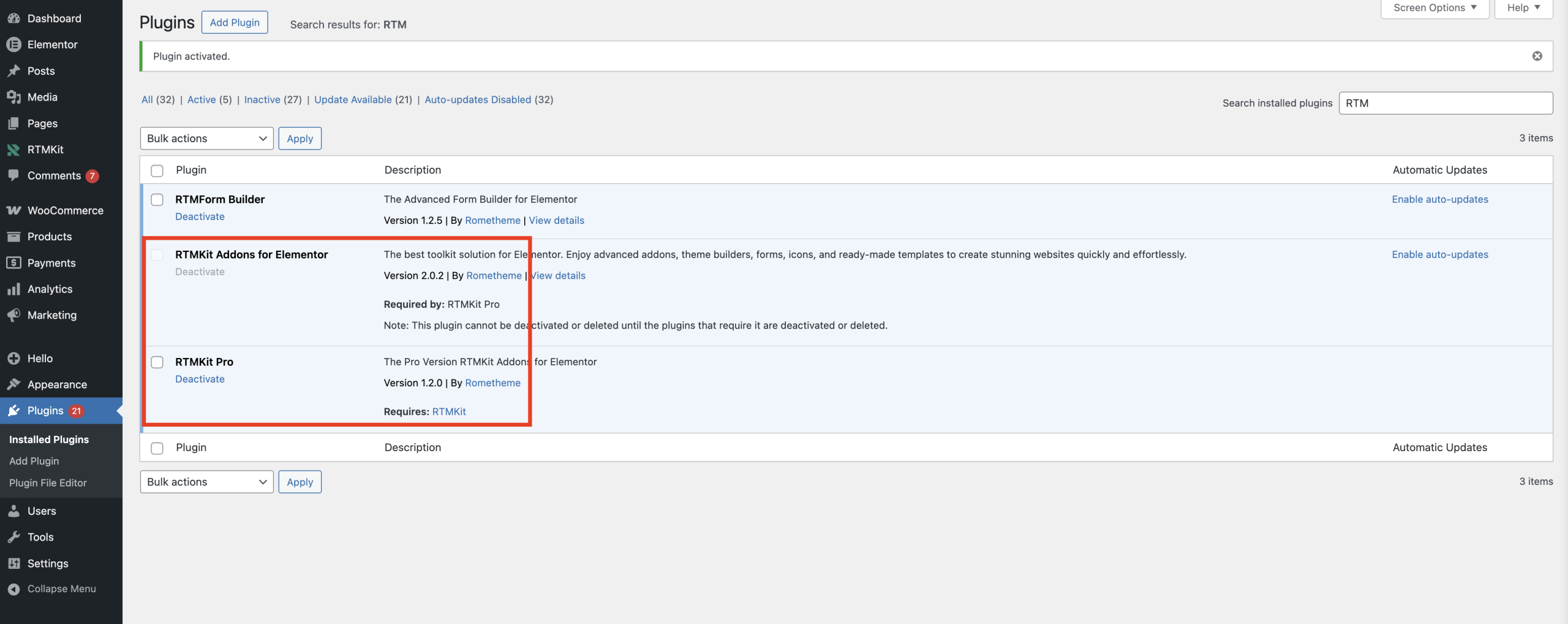Click the Collapse Menu arrow icon

13,589
